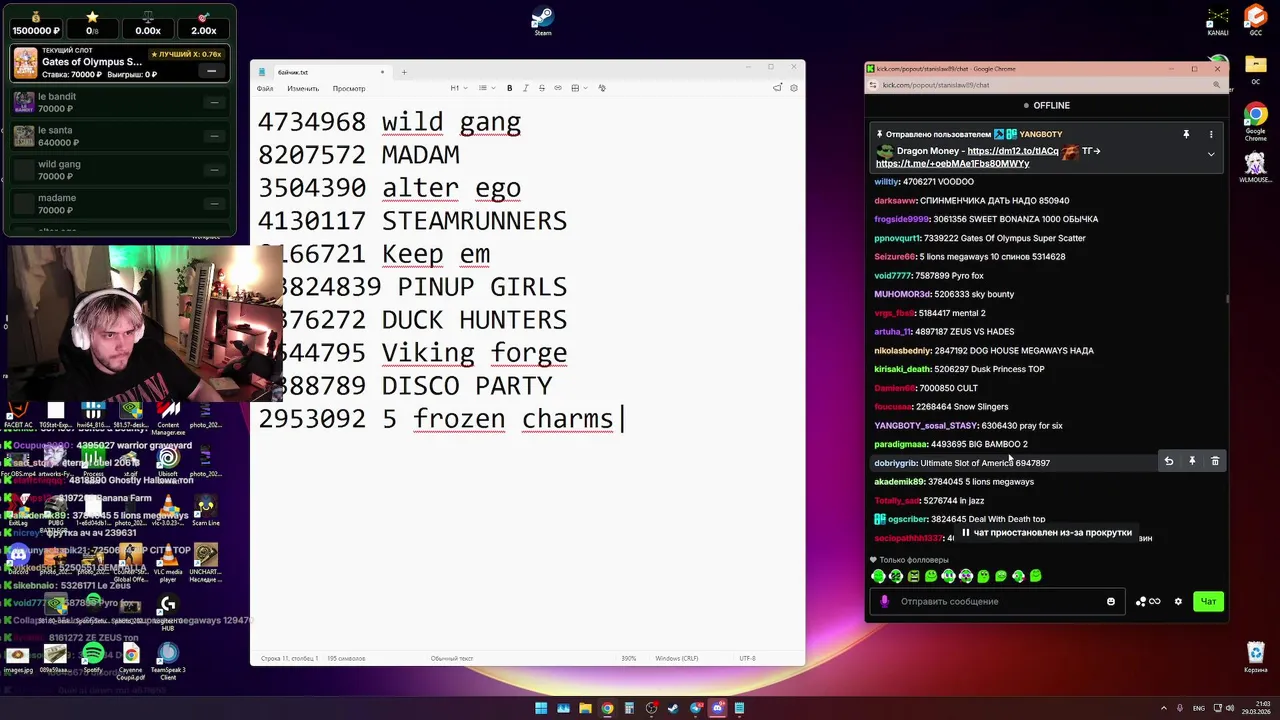1280x720 pixels.
Task: Open the TeamSpeak 3 Client shortcut
Action: click(x=168, y=662)
